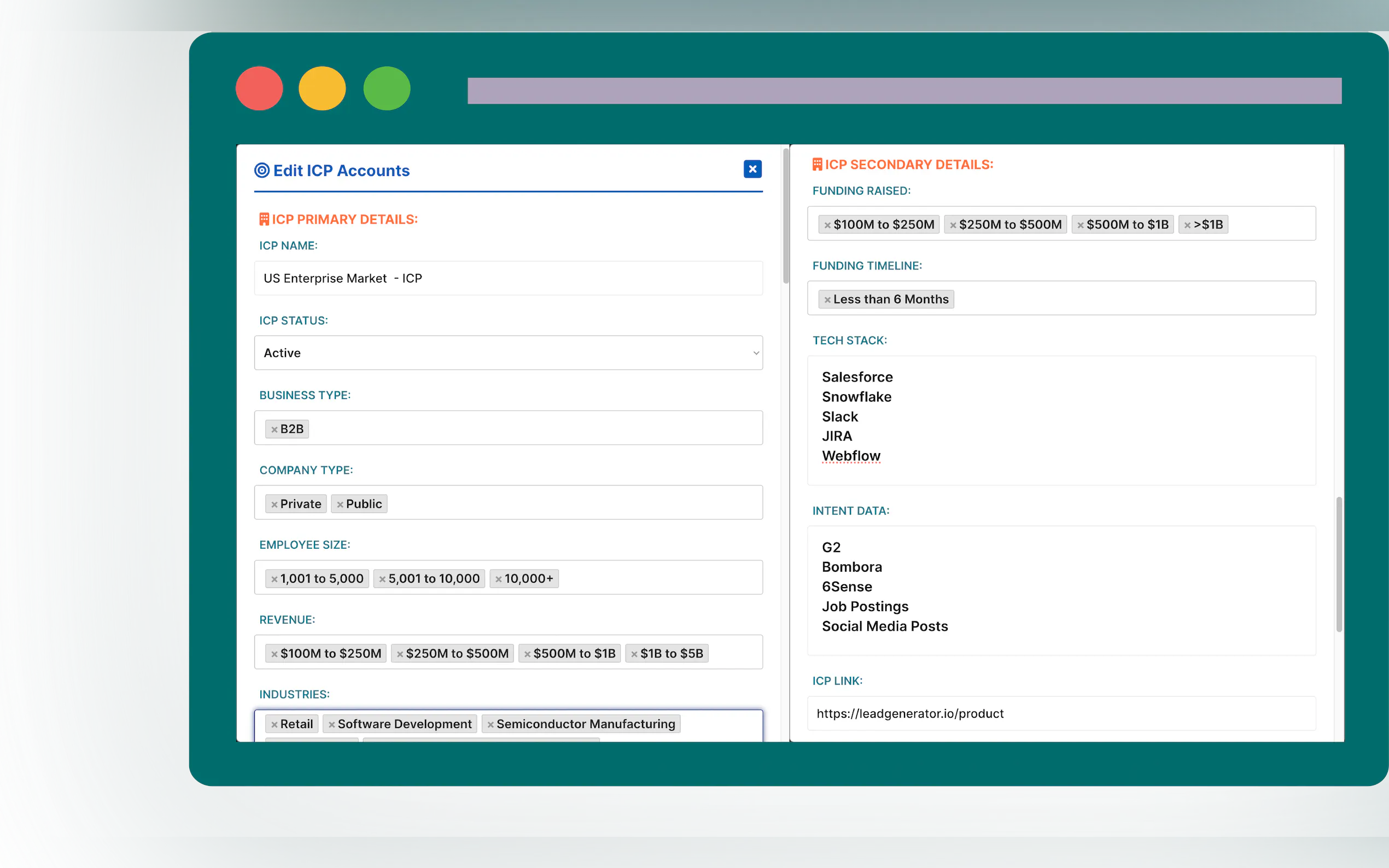Click the ICP Name text field
Screen dimensions: 1389x868
(x=508, y=278)
